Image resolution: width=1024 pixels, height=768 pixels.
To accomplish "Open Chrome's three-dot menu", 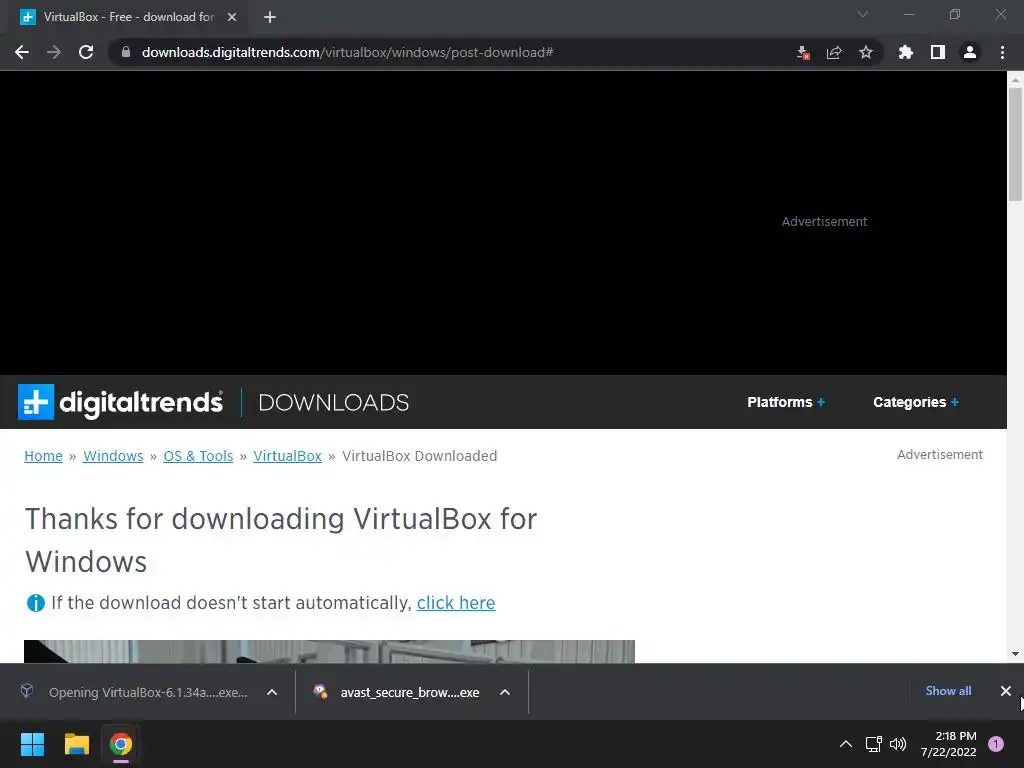I will pos(1002,52).
